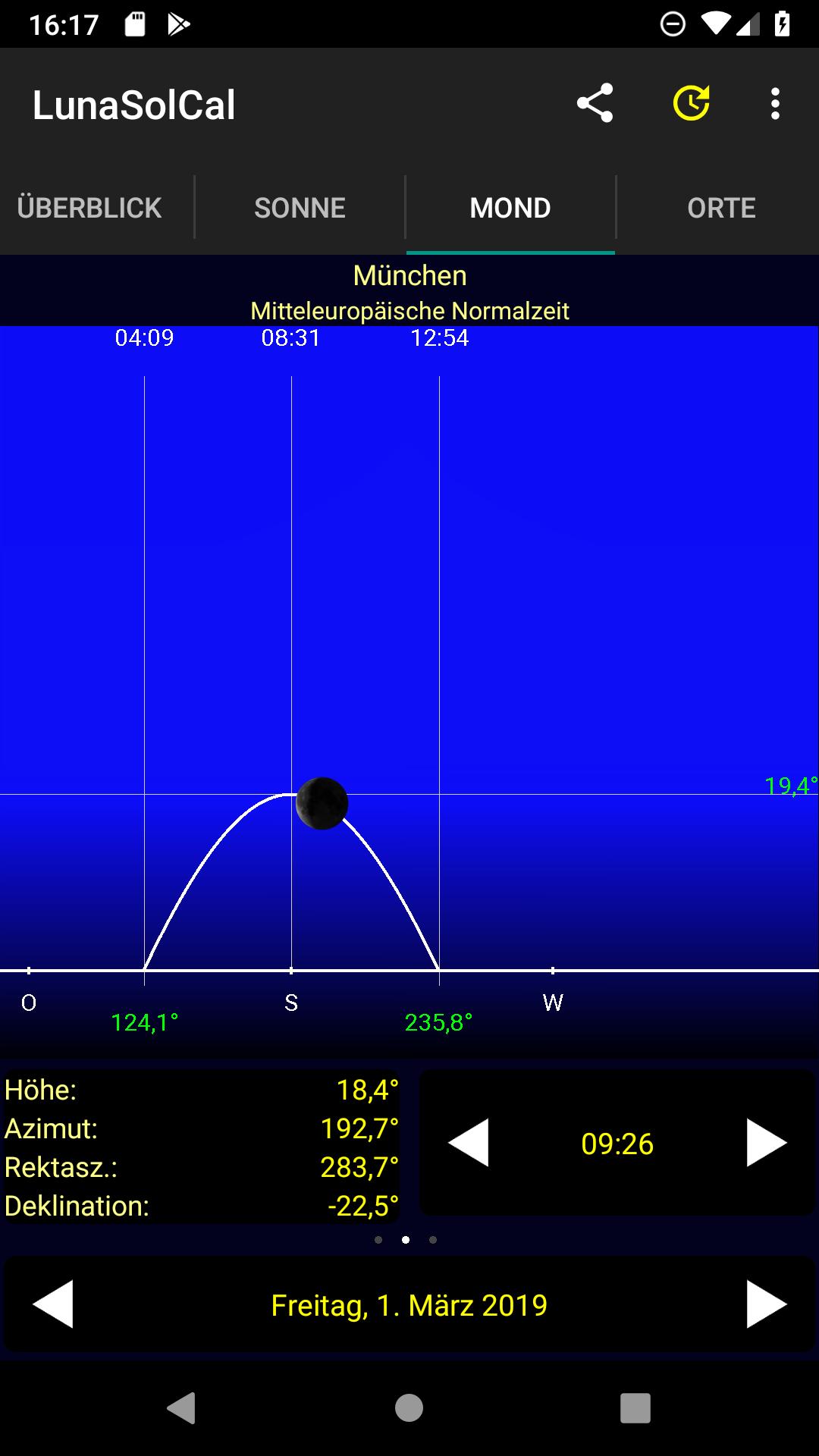Screen dimensions: 819x1456
Task: Tap Mitteleuropäische Normalzeit label
Action: pos(409,311)
